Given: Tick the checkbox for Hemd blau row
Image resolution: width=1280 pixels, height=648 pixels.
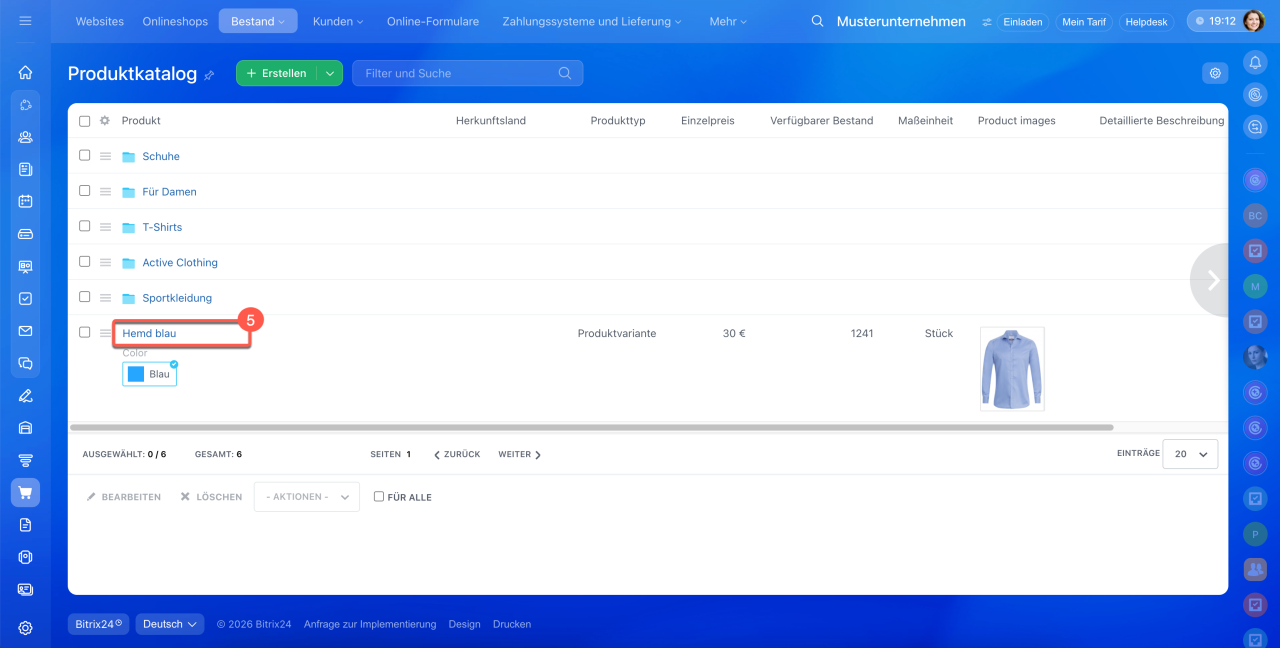Looking at the screenshot, I should click(x=85, y=332).
